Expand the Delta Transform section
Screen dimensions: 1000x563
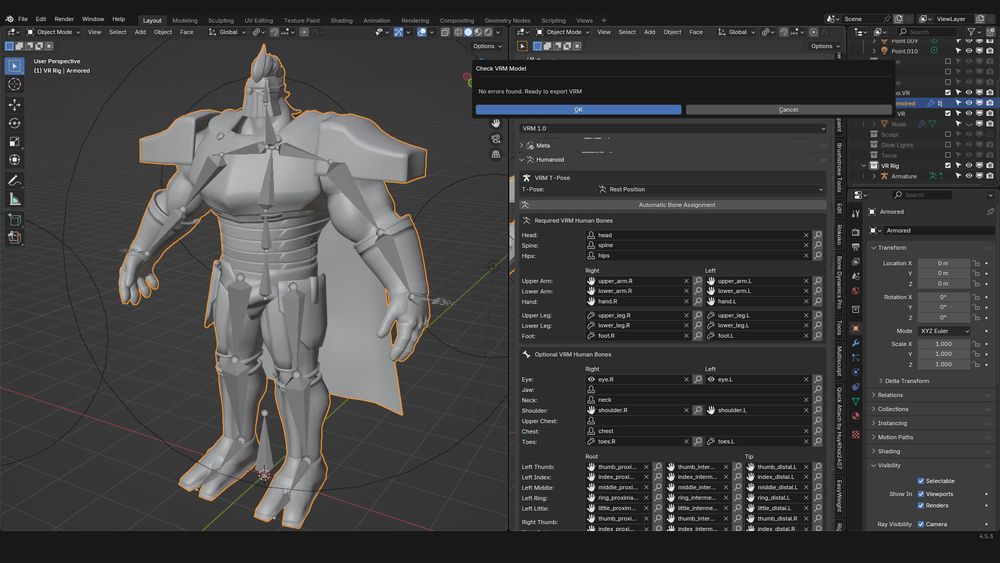[x=908, y=381]
